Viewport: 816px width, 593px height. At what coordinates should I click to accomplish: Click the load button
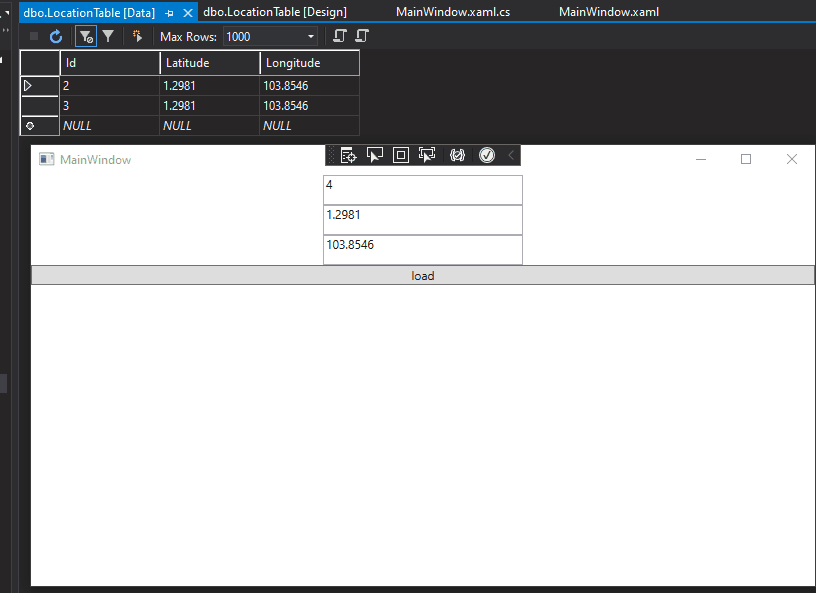pyautogui.click(x=423, y=275)
